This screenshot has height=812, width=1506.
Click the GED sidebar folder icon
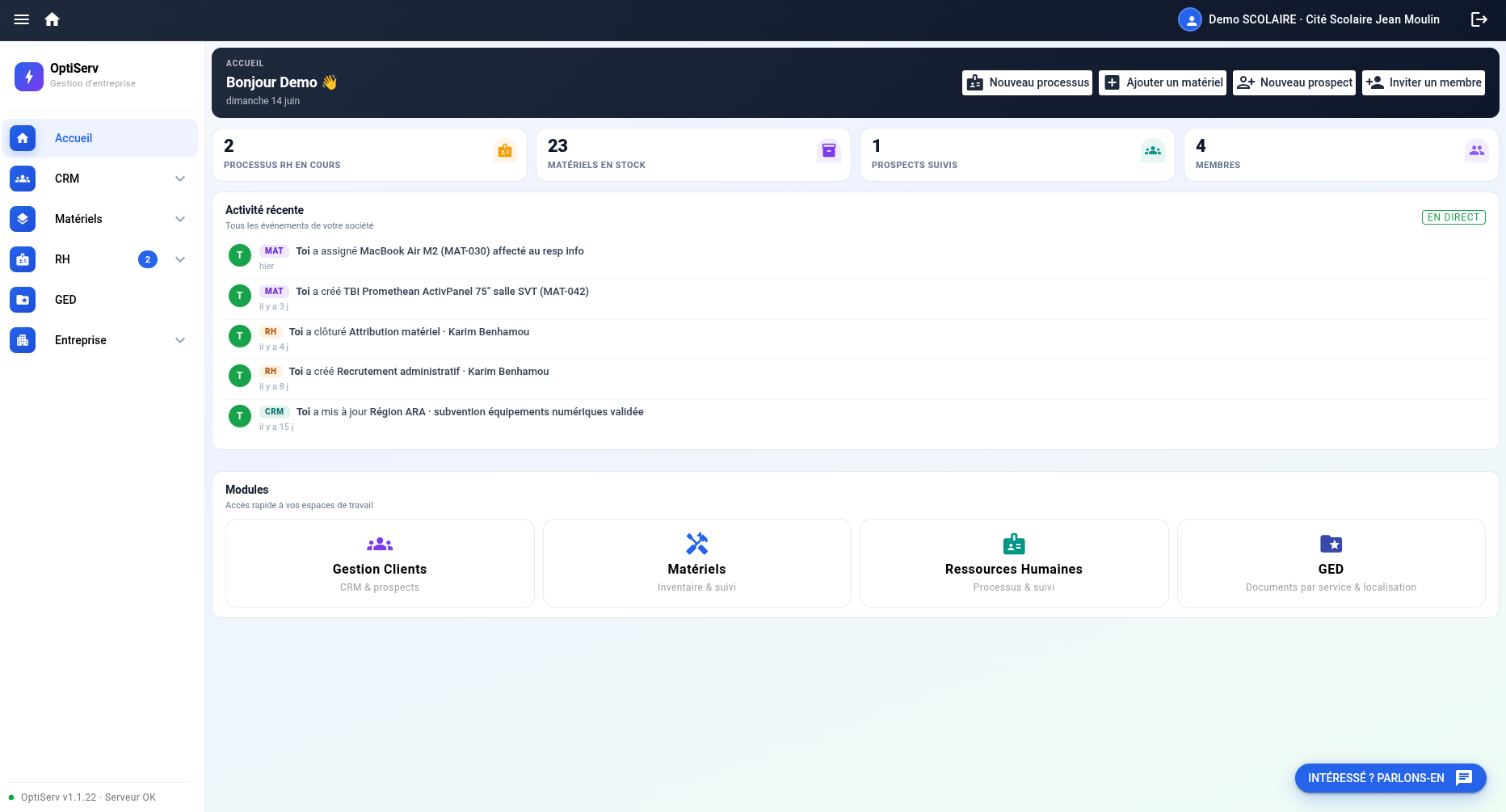pyautogui.click(x=23, y=300)
